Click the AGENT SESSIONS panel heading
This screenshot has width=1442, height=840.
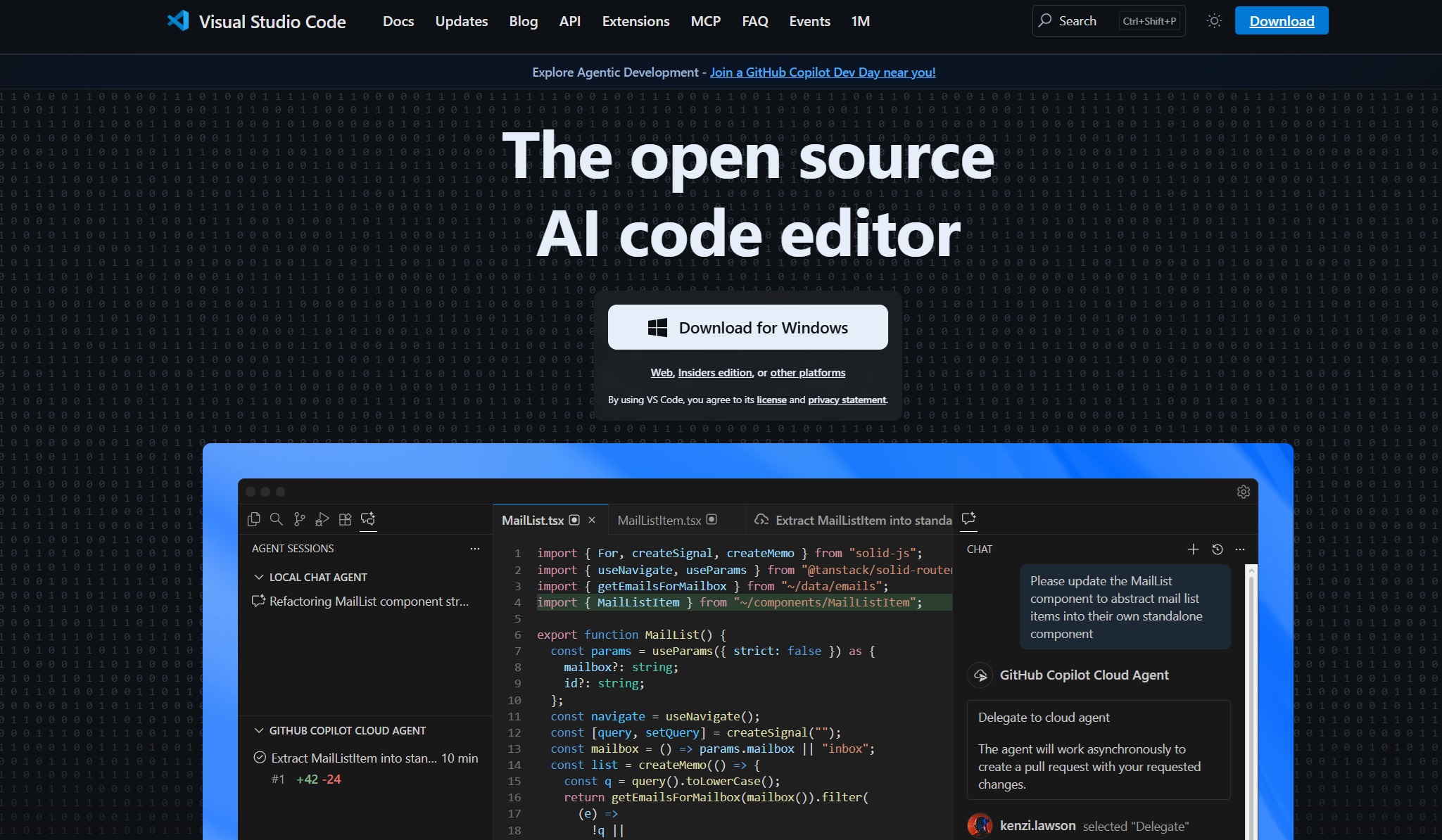coord(293,549)
